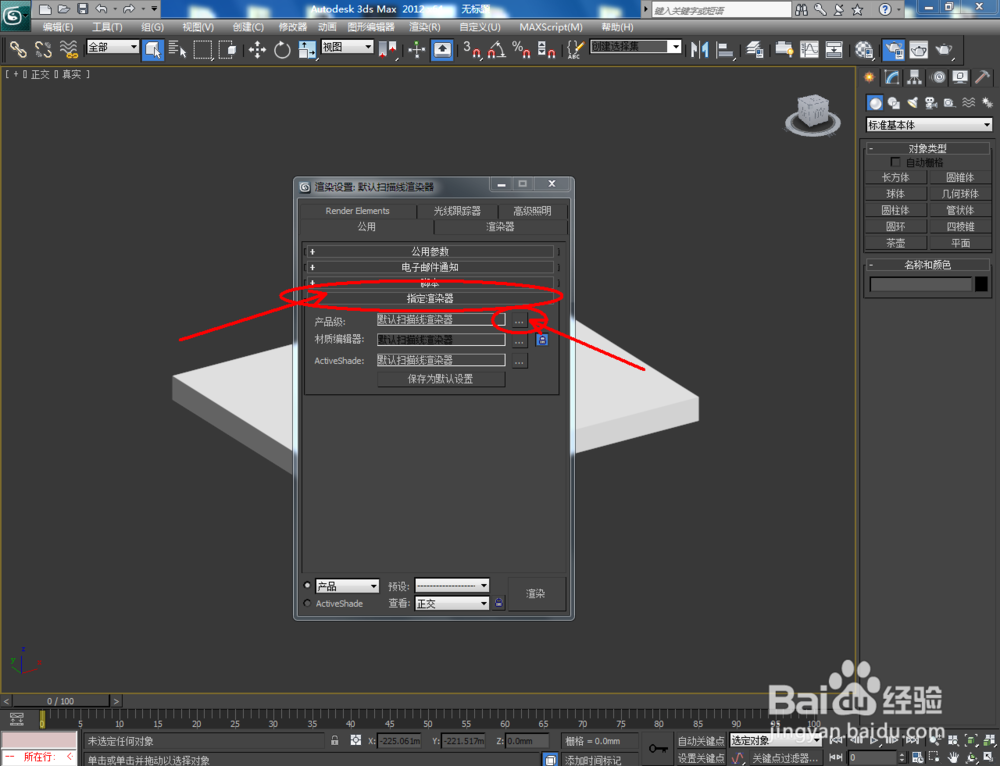Click the Unlink Selection icon
This screenshot has width=1000, height=766.
pyautogui.click(x=43, y=49)
